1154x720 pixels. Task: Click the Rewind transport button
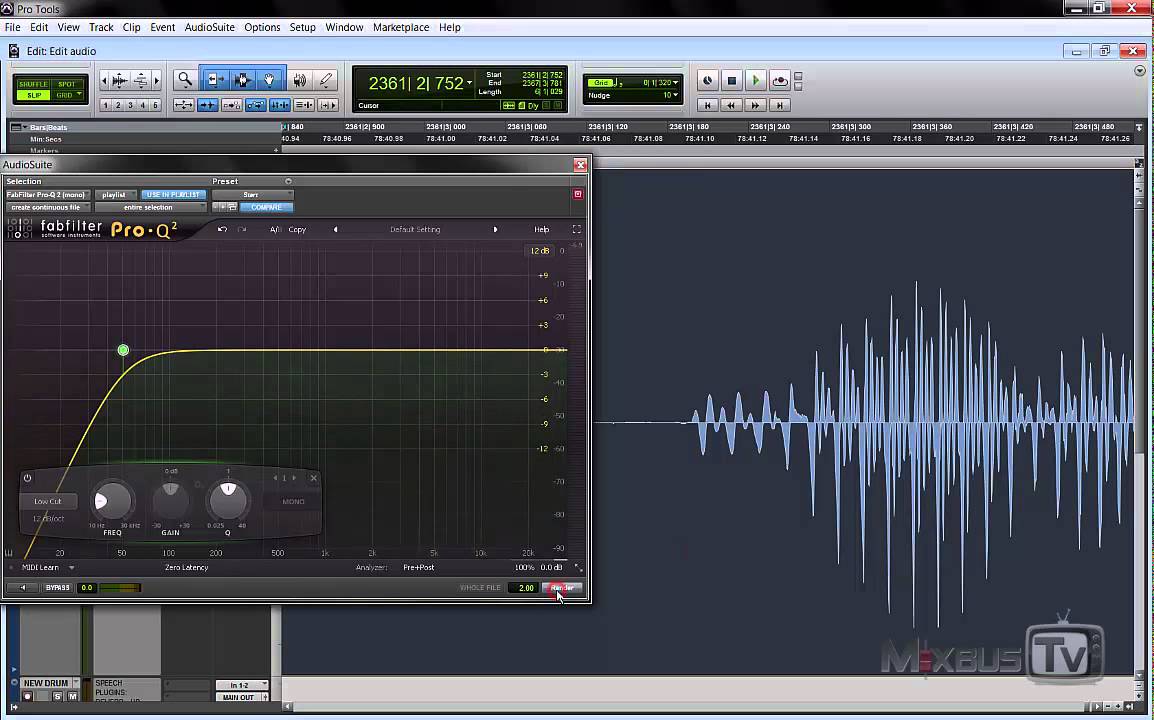pyautogui.click(x=731, y=105)
